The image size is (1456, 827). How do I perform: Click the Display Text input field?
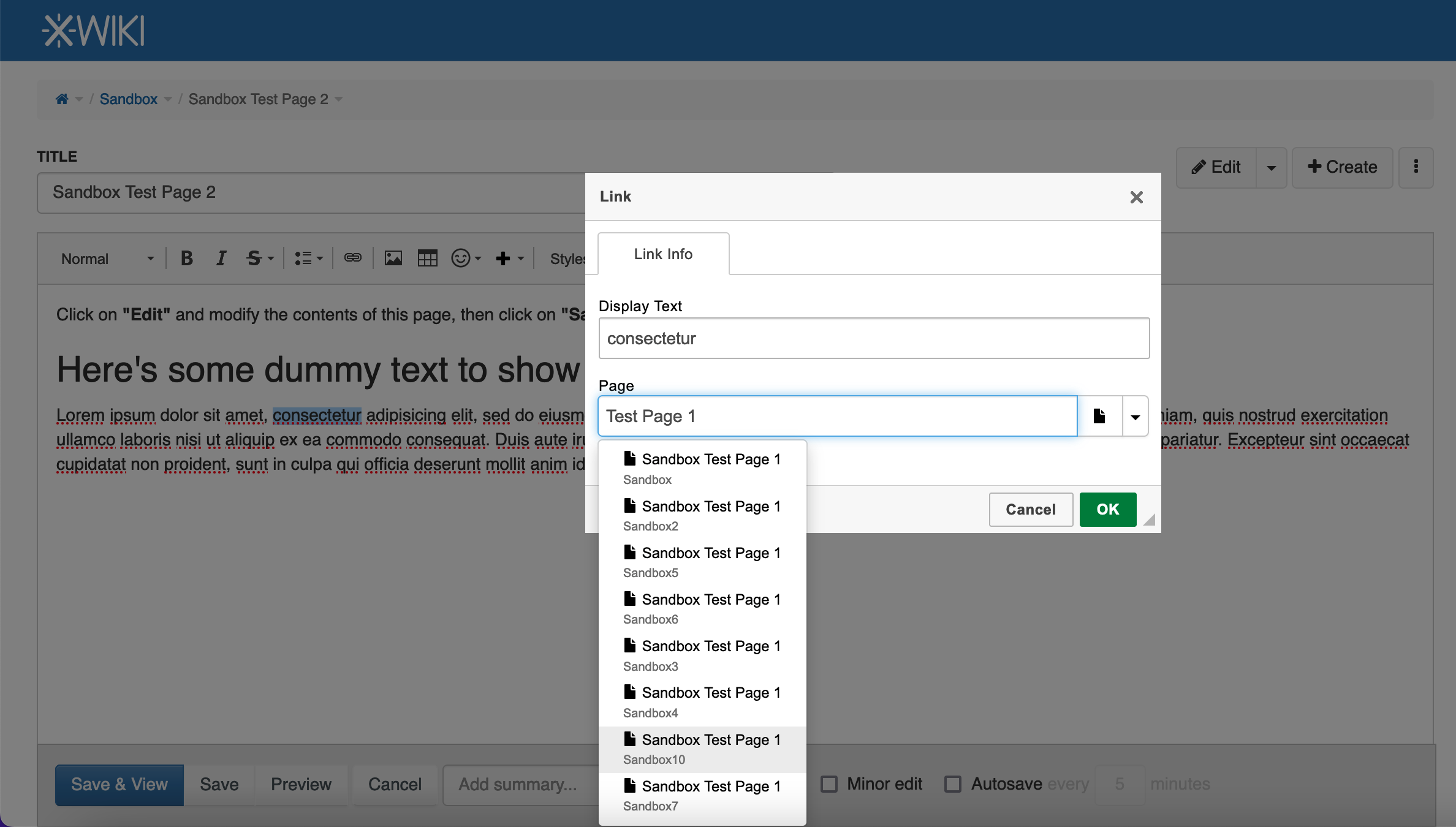pos(874,339)
